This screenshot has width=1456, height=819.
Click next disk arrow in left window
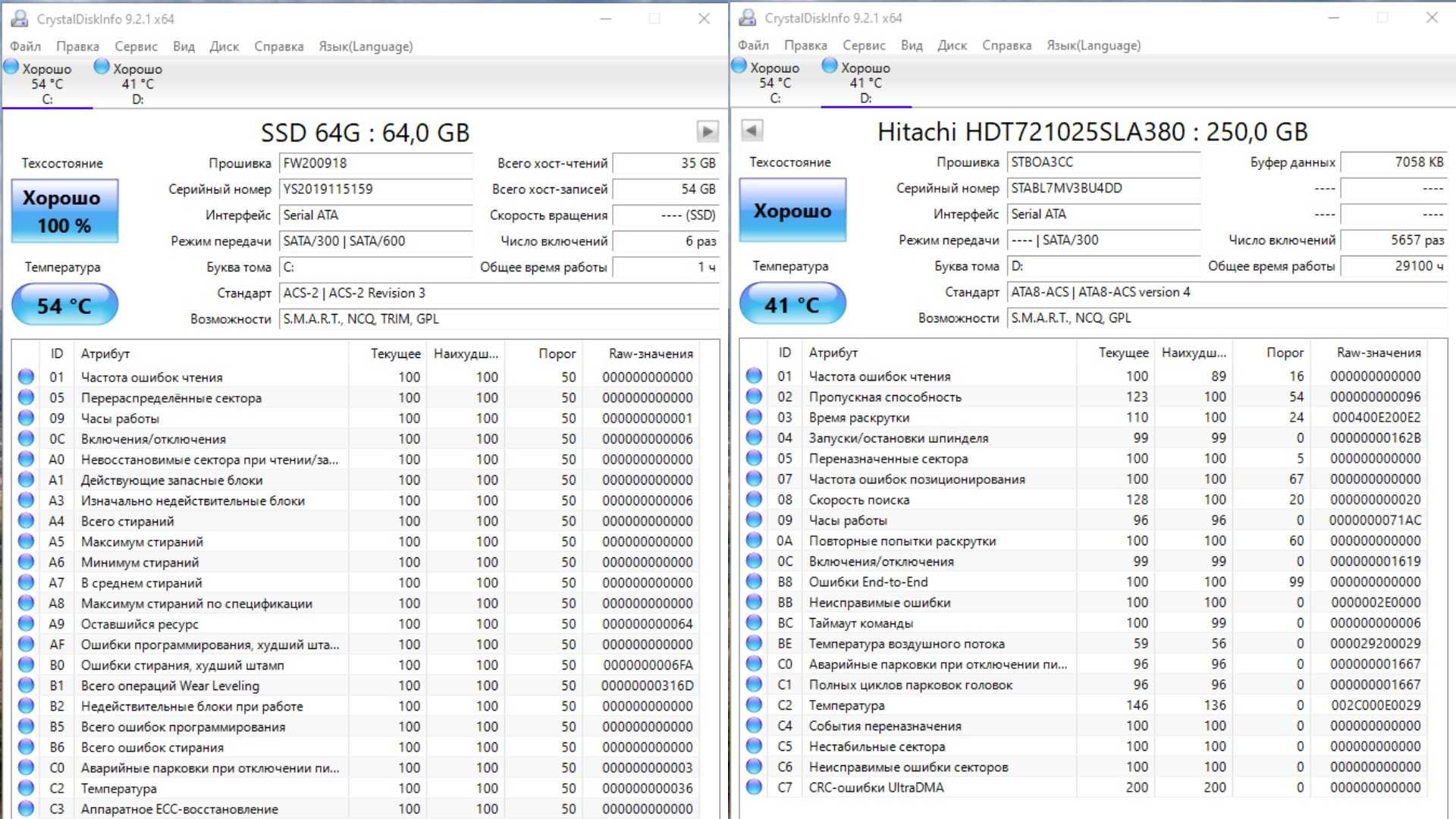coord(707,131)
